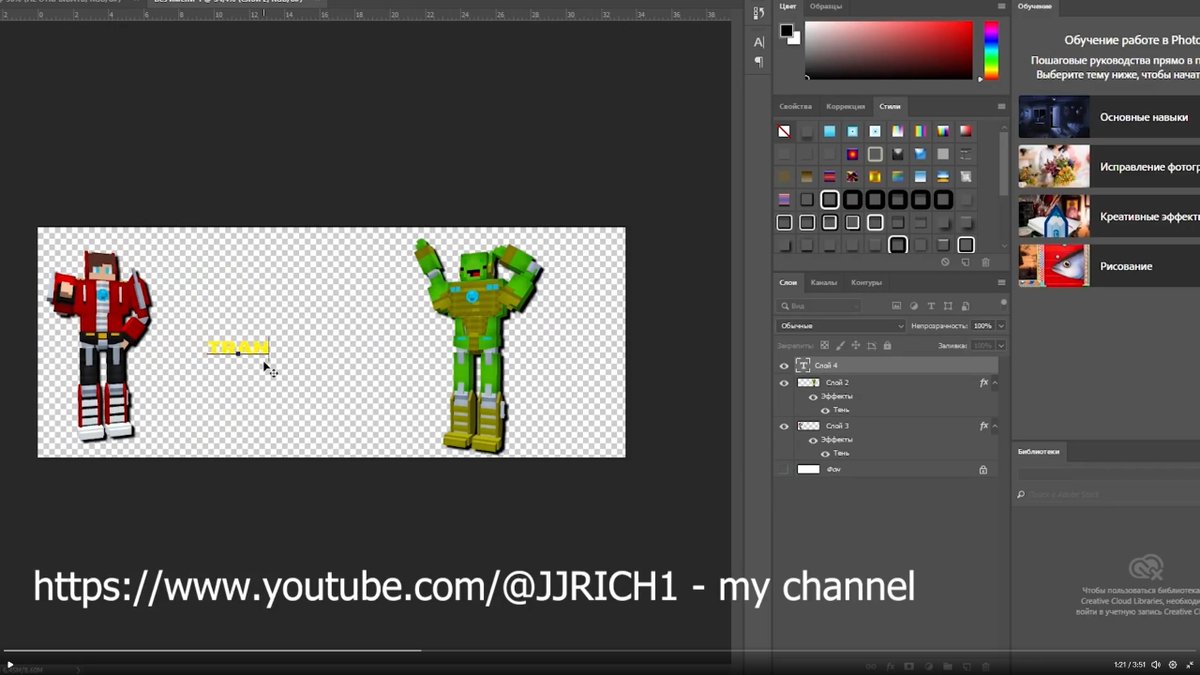Switch to the Каналы tab
This screenshot has width=1200, height=675.
coord(824,282)
